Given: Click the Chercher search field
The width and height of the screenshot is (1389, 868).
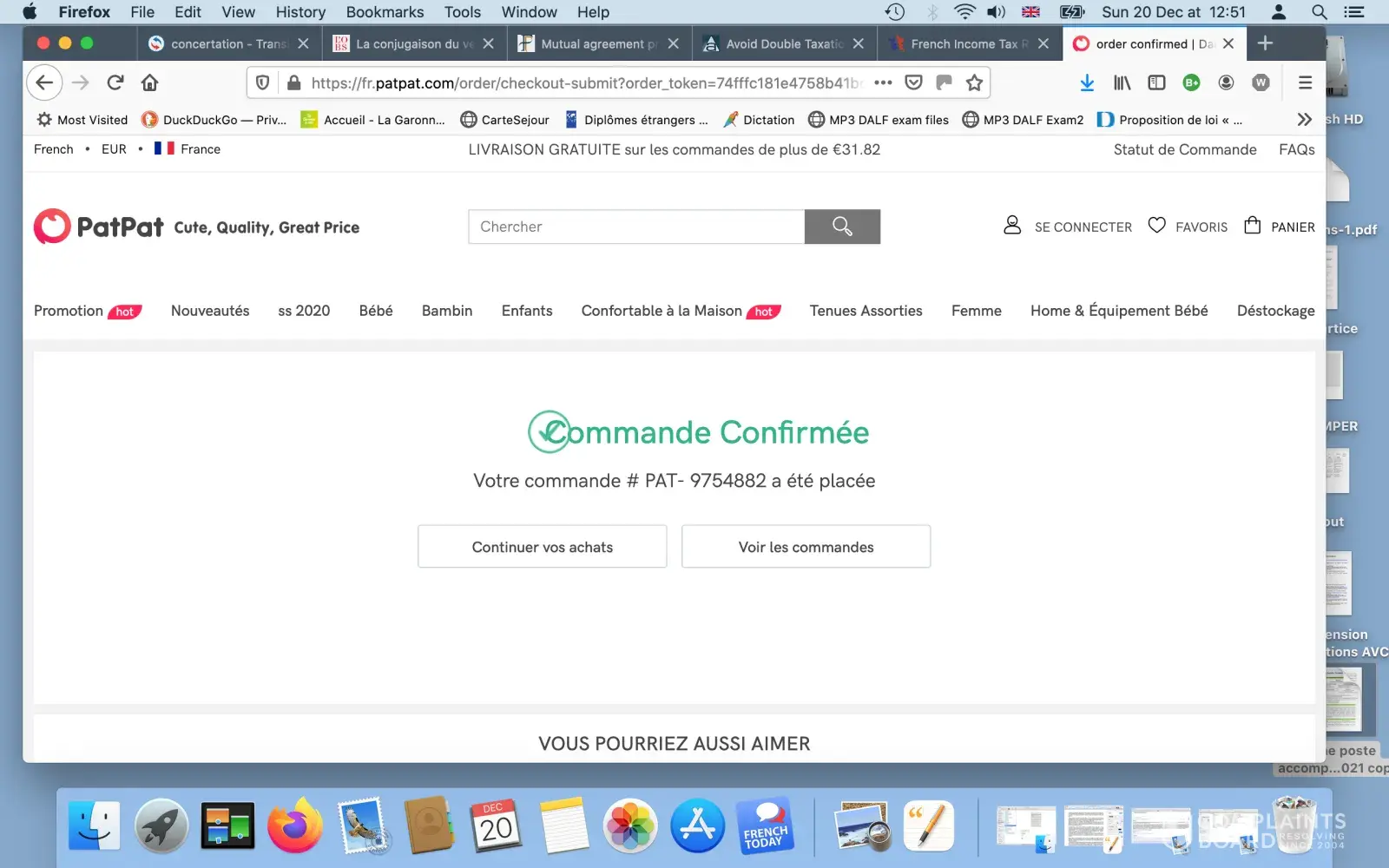Looking at the screenshot, I should (x=636, y=227).
